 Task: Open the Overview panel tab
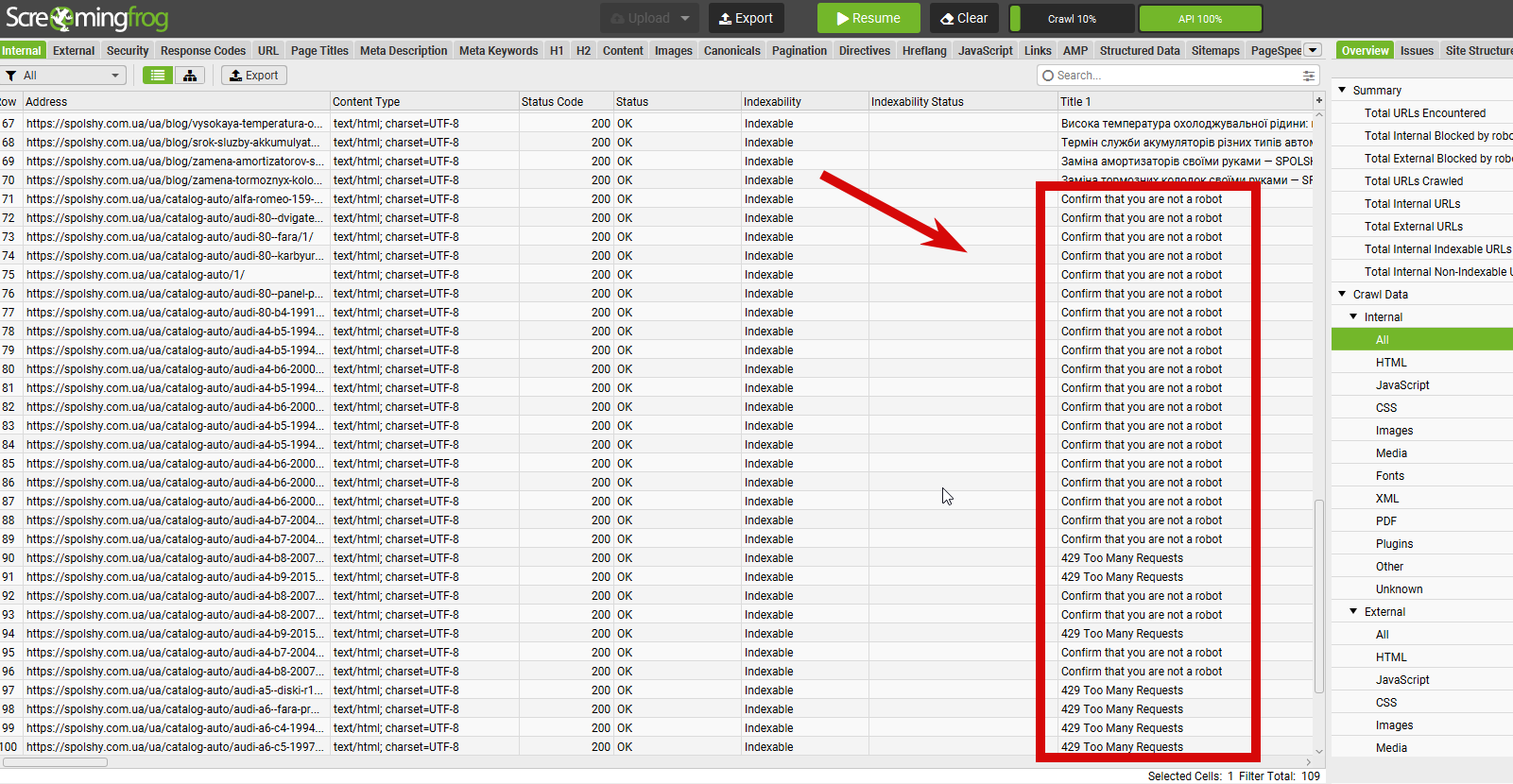click(1365, 51)
